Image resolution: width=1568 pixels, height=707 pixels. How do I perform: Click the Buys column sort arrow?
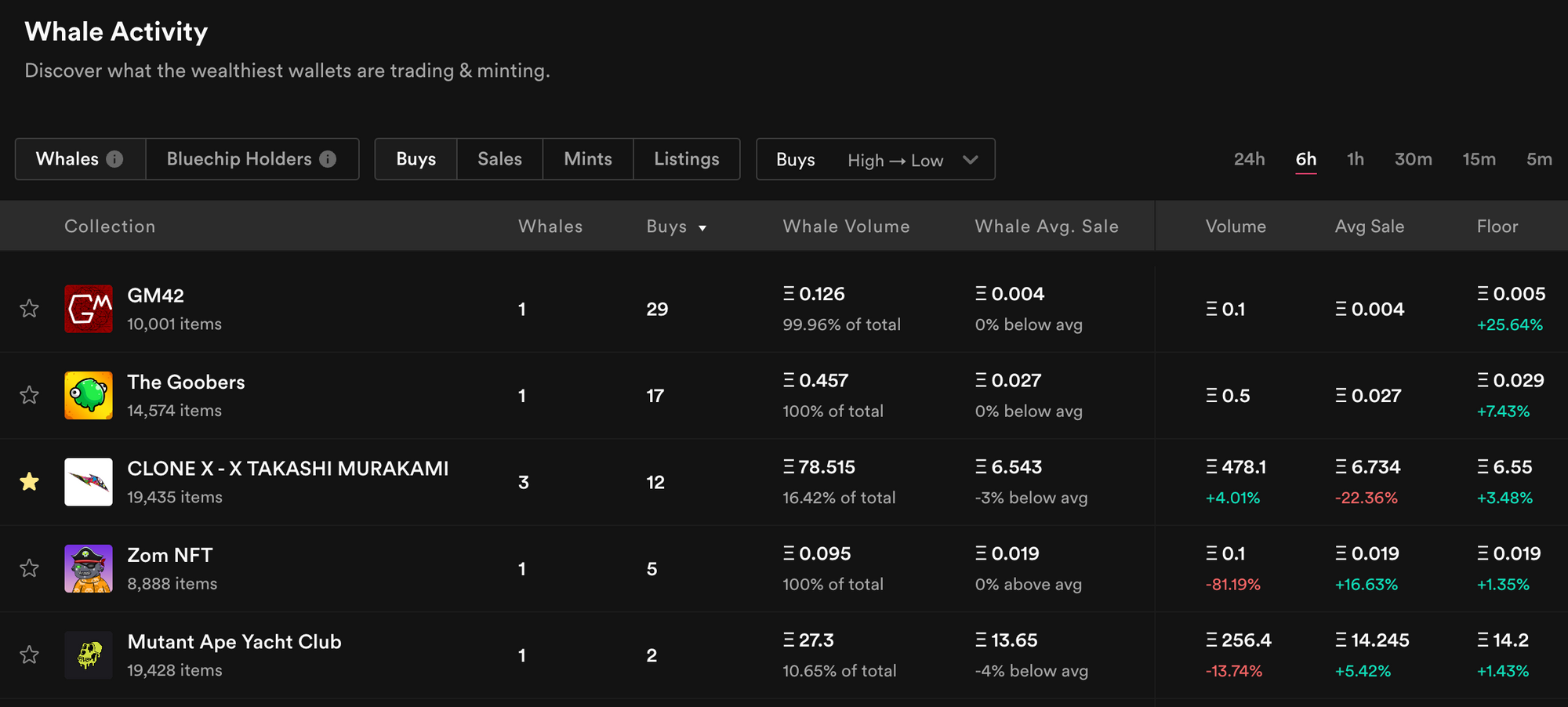(x=702, y=228)
